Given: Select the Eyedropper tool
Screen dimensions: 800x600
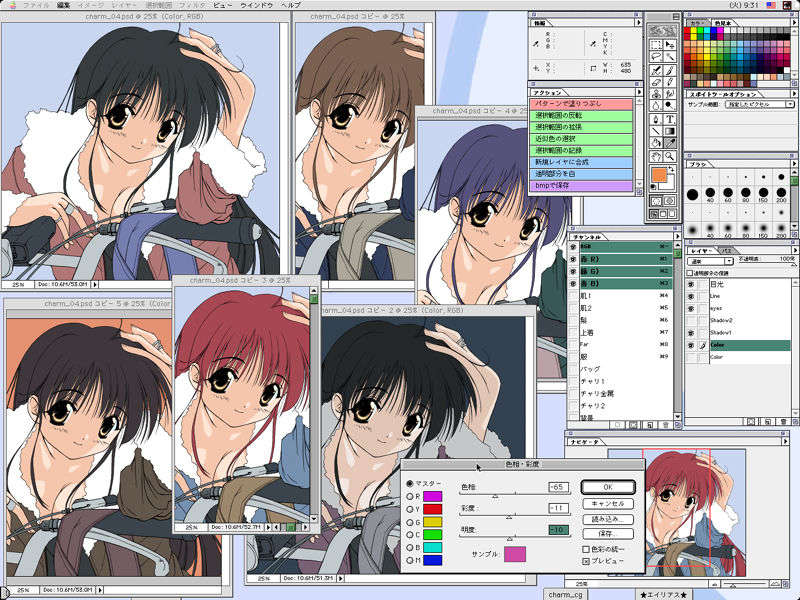Looking at the screenshot, I should click(670, 144).
